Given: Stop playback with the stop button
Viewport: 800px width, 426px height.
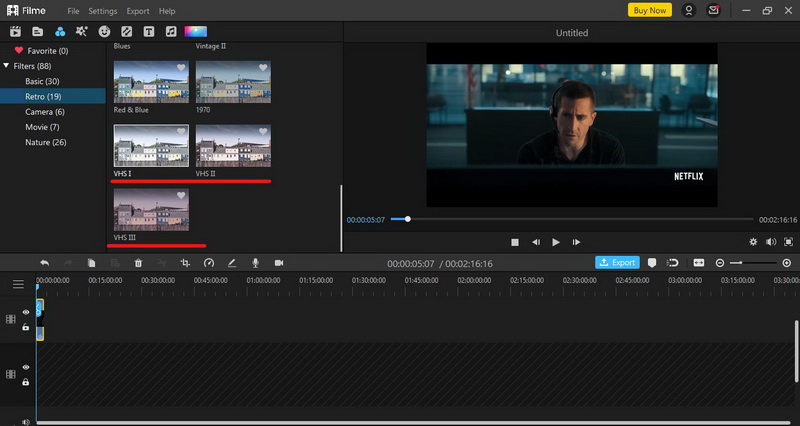Looking at the screenshot, I should tap(515, 242).
